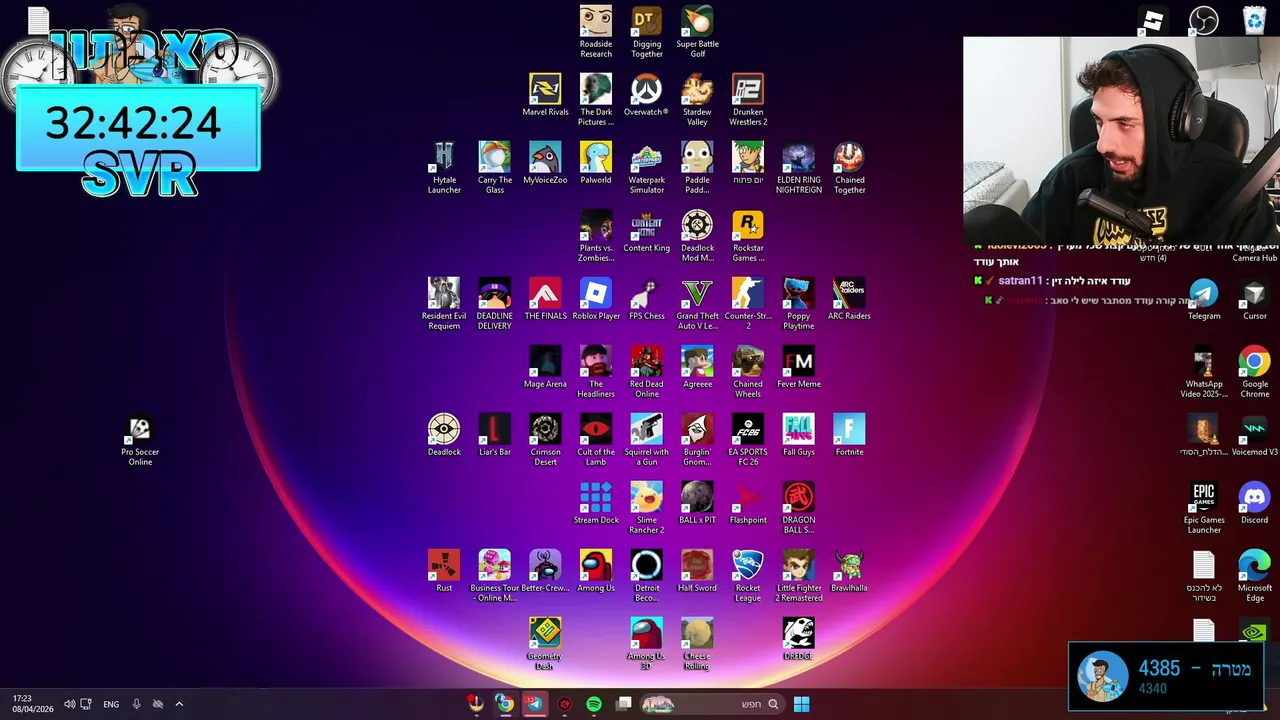1280x720 pixels.
Task: Expand the hidden tray icons chevron
Action: pyautogui.click(x=179, y=704)
